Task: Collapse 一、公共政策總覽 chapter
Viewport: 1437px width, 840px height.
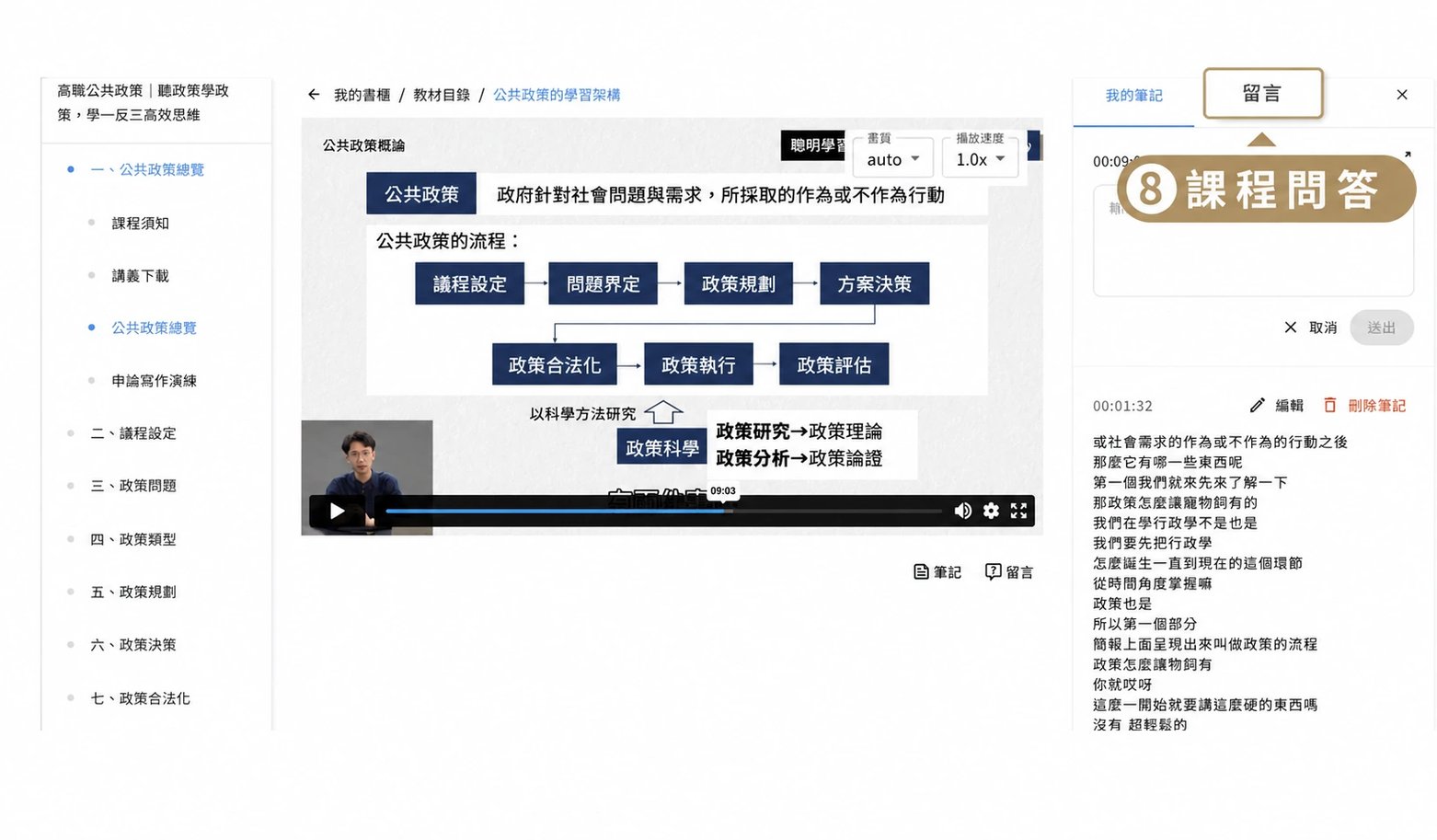Action: 147,169
